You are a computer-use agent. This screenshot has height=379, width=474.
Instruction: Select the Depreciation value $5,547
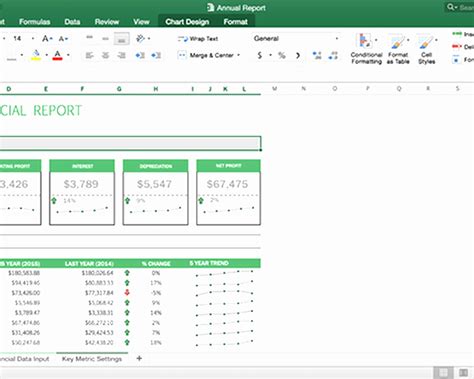(154, 184)
